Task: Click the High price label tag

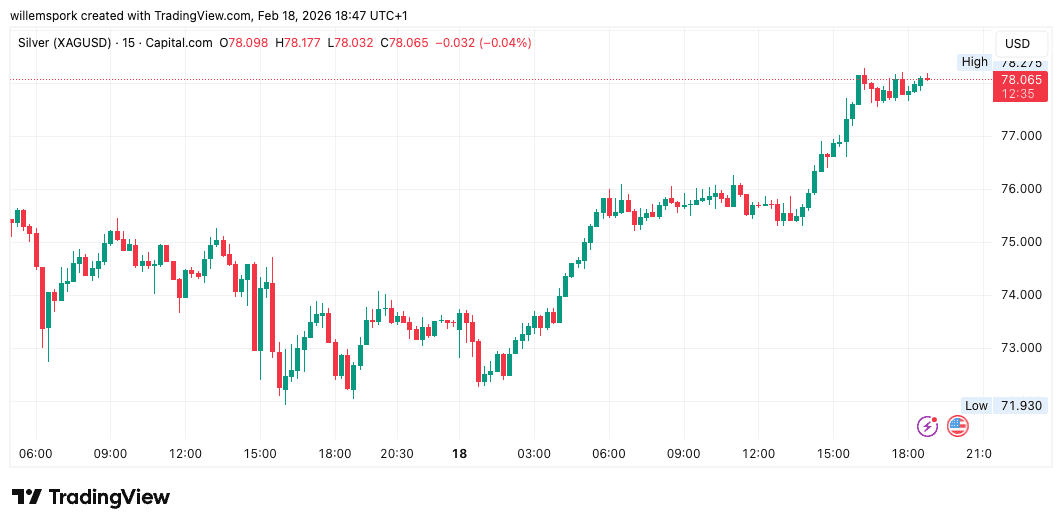Action: 974,62
